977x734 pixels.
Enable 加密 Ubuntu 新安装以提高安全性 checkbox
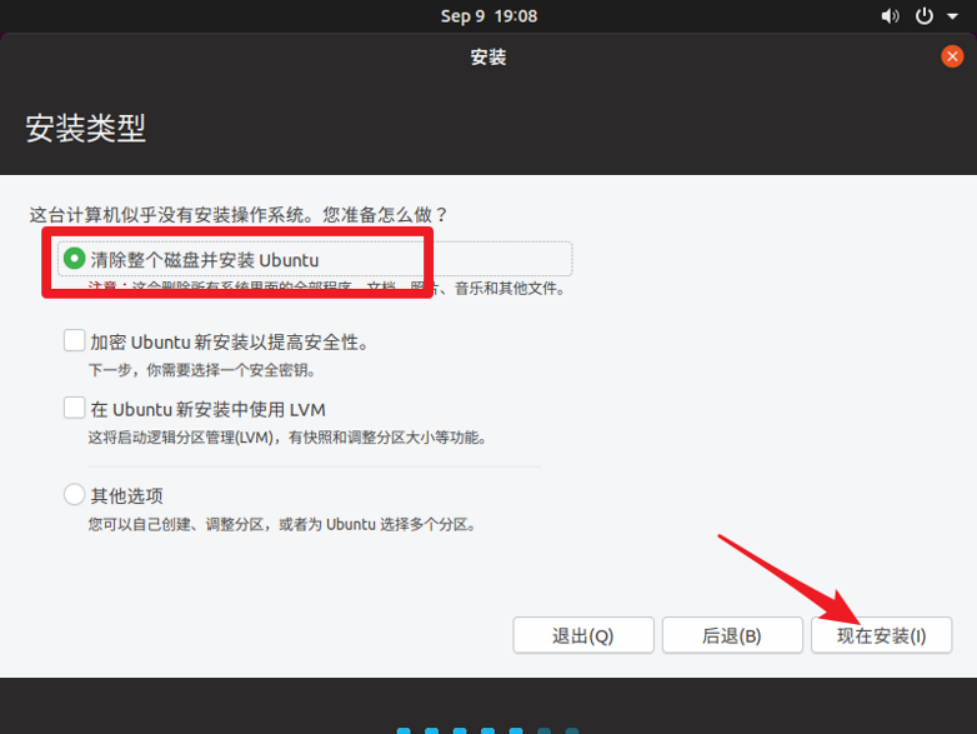point(74,341)
